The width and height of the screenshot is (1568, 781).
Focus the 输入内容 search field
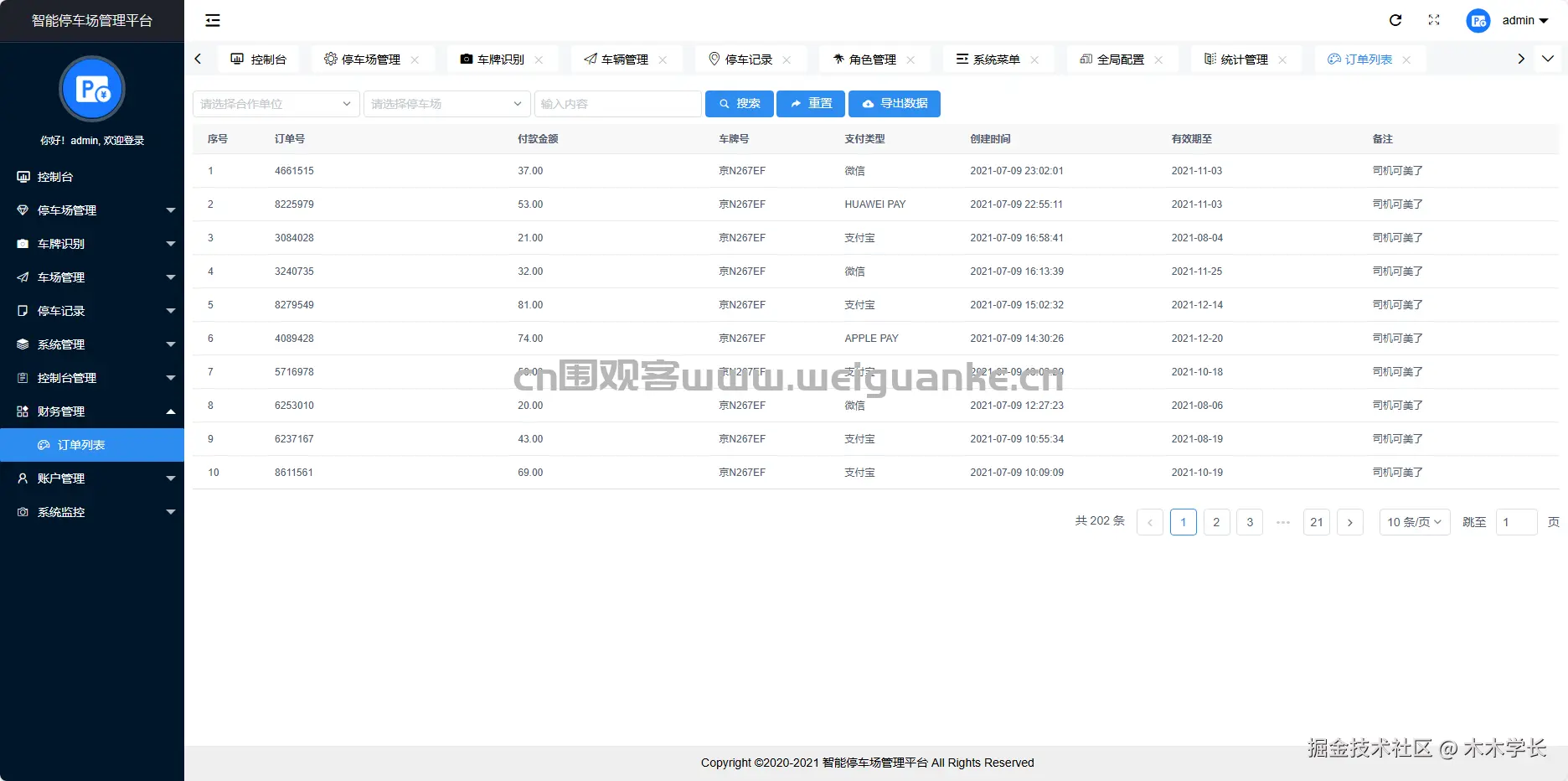(618, 104)
